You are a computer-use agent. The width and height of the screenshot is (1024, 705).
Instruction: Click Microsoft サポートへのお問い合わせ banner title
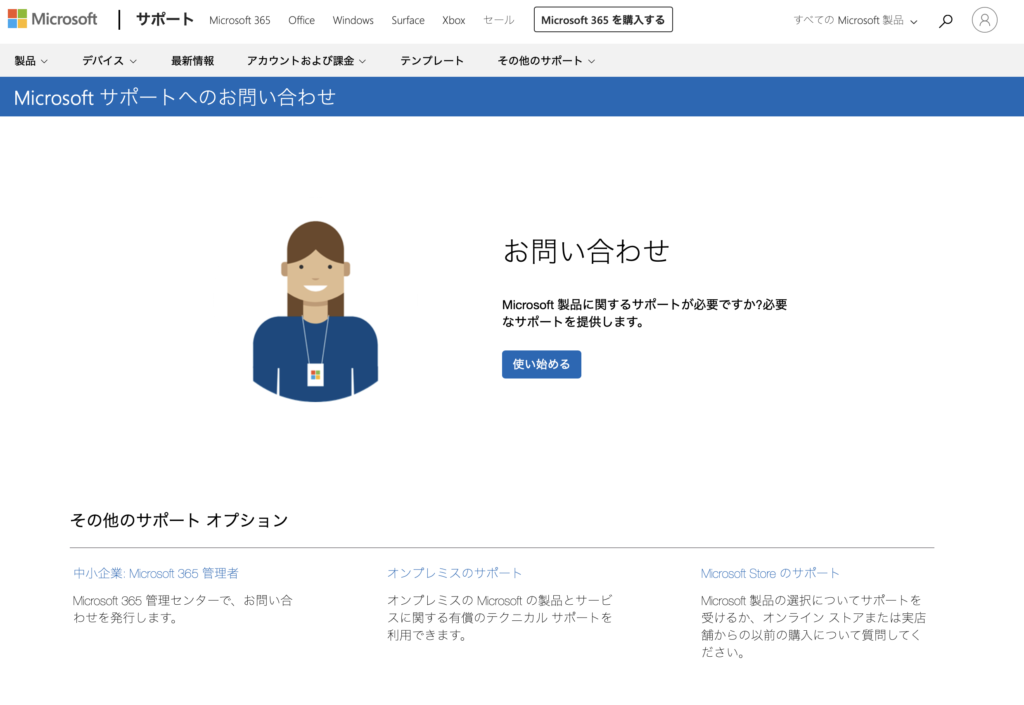174,97
